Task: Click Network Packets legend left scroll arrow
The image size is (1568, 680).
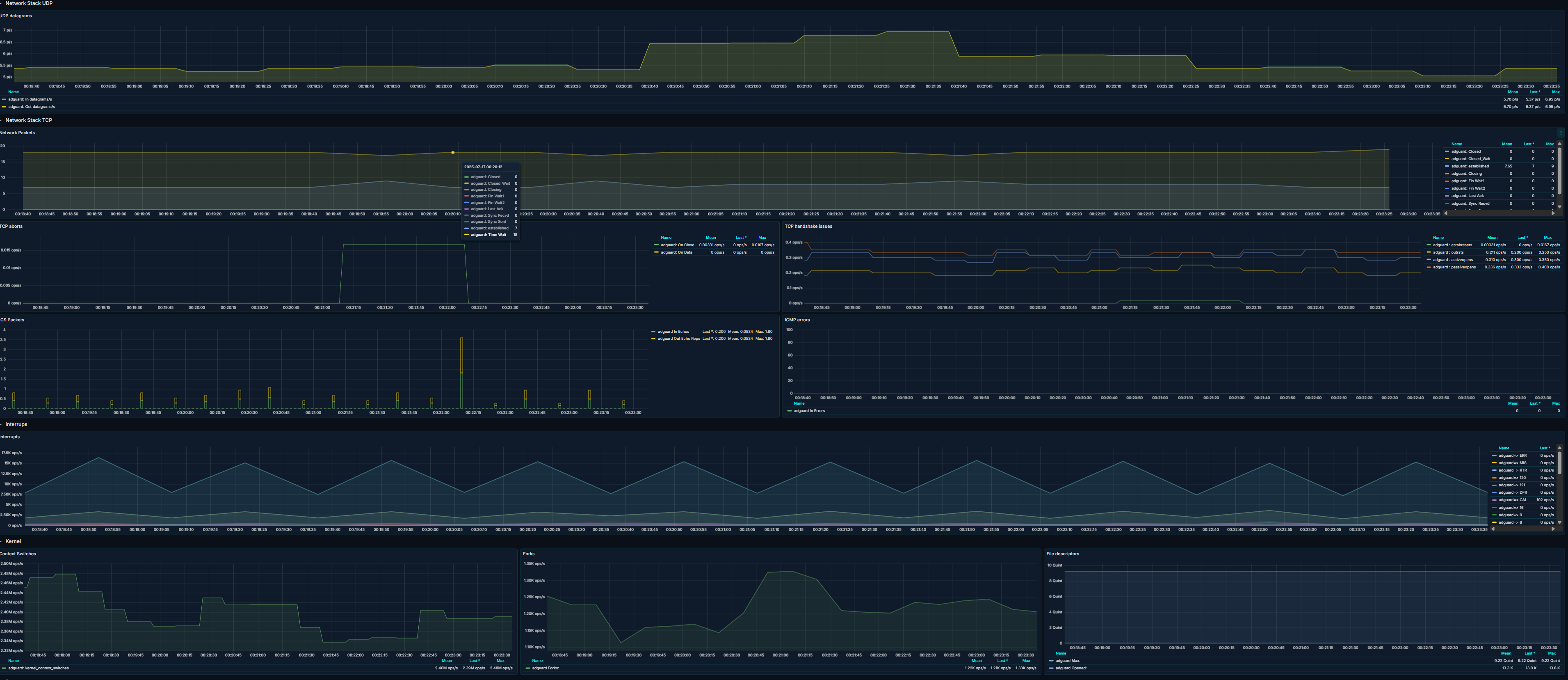Action: [1446, 213]
